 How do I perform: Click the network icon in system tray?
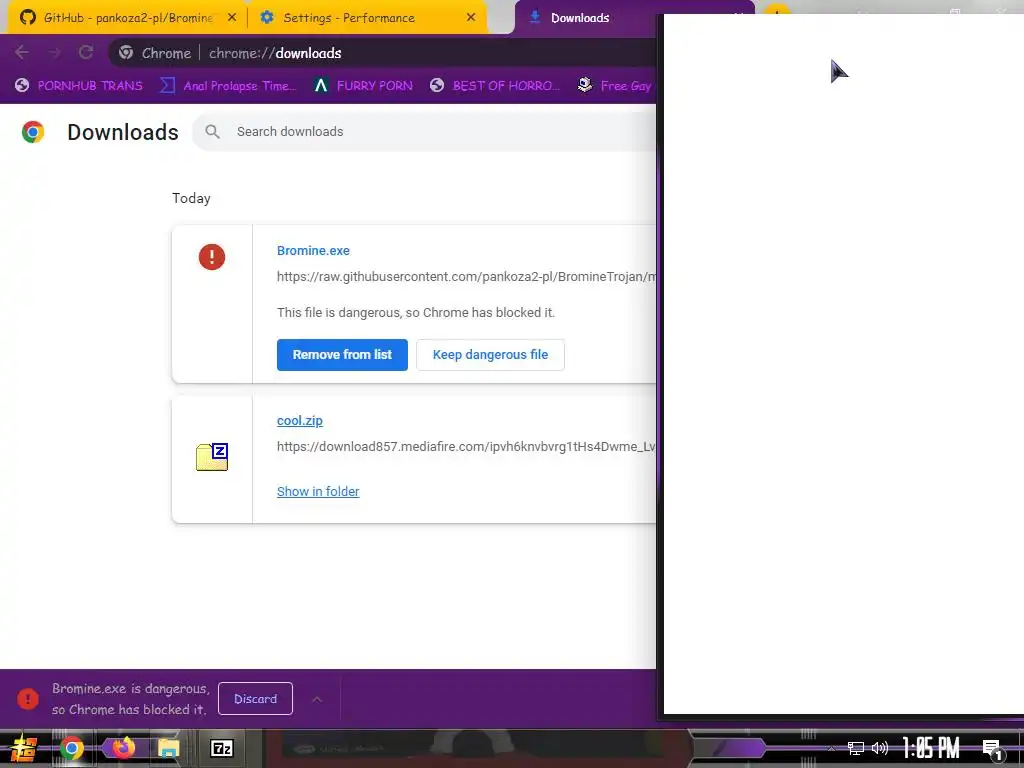point(856,748)
